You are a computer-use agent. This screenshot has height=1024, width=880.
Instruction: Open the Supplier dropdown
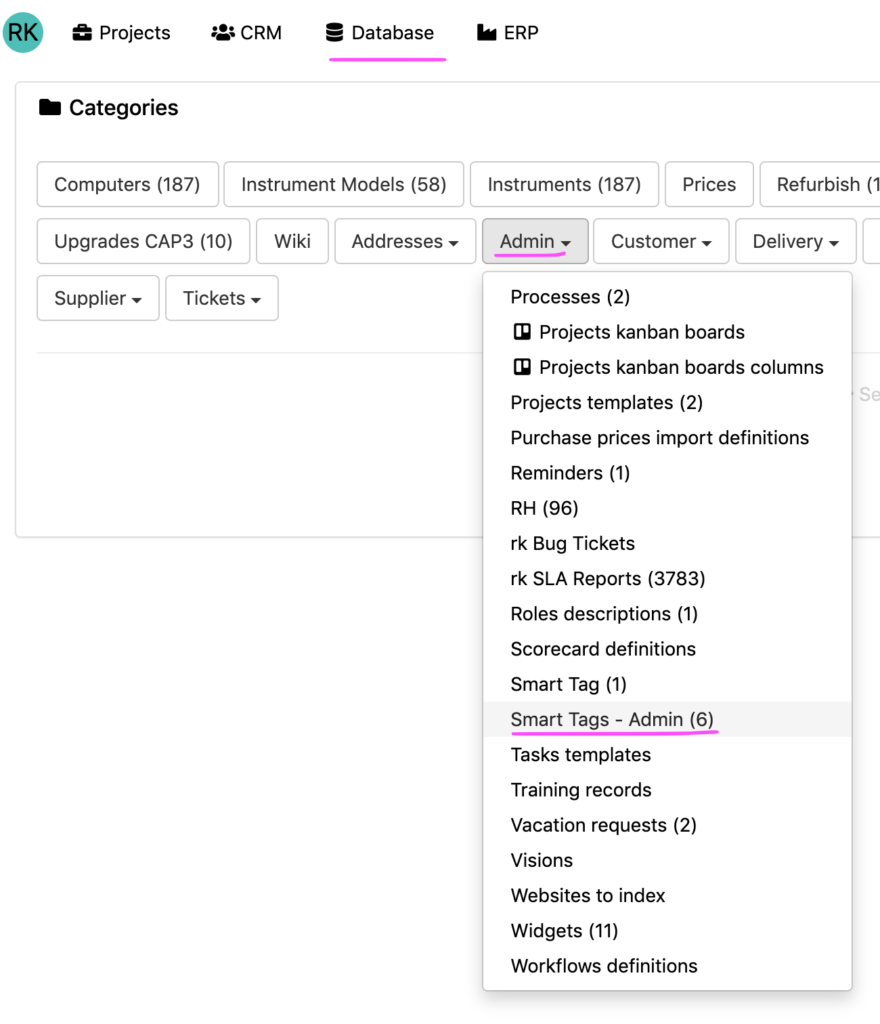98,298
